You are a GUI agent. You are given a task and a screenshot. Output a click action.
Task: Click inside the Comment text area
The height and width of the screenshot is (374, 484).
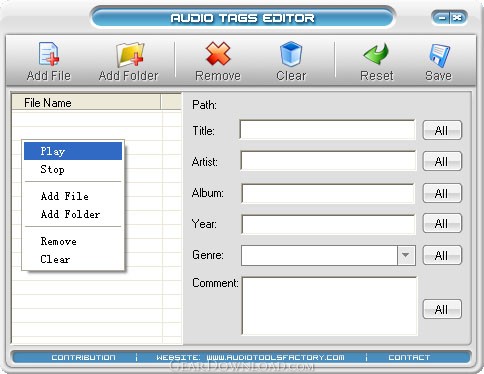329,306
